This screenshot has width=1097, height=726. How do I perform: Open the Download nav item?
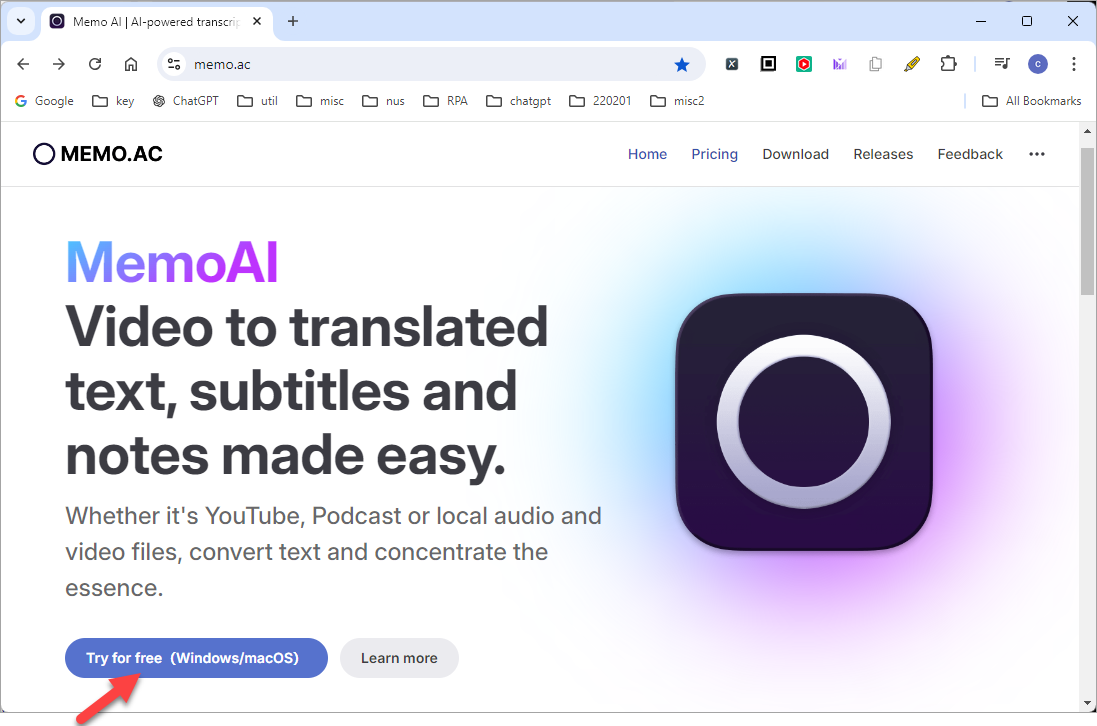(795, 154)
